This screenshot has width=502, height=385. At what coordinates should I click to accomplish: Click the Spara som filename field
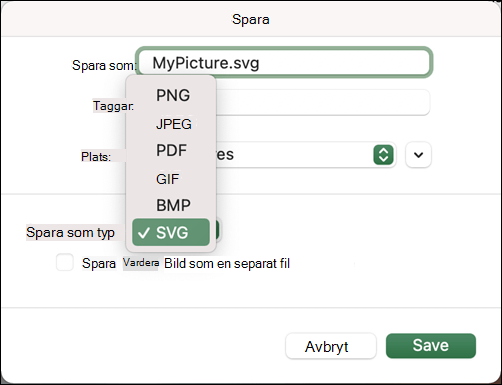click(284, 62)
